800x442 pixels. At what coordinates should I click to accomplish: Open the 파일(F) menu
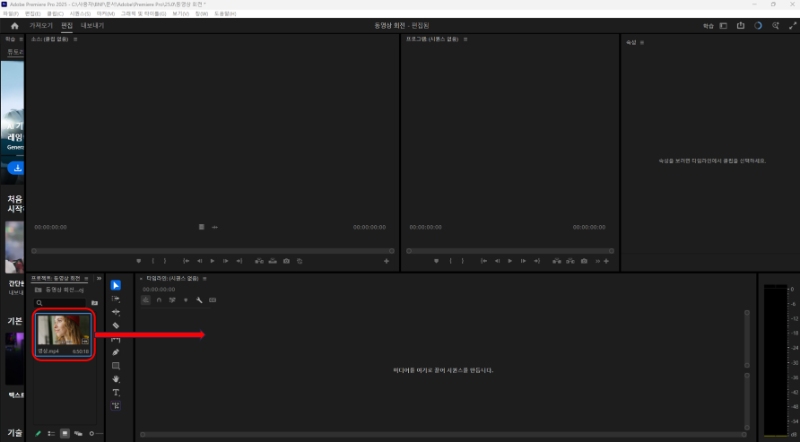[12, 13]
